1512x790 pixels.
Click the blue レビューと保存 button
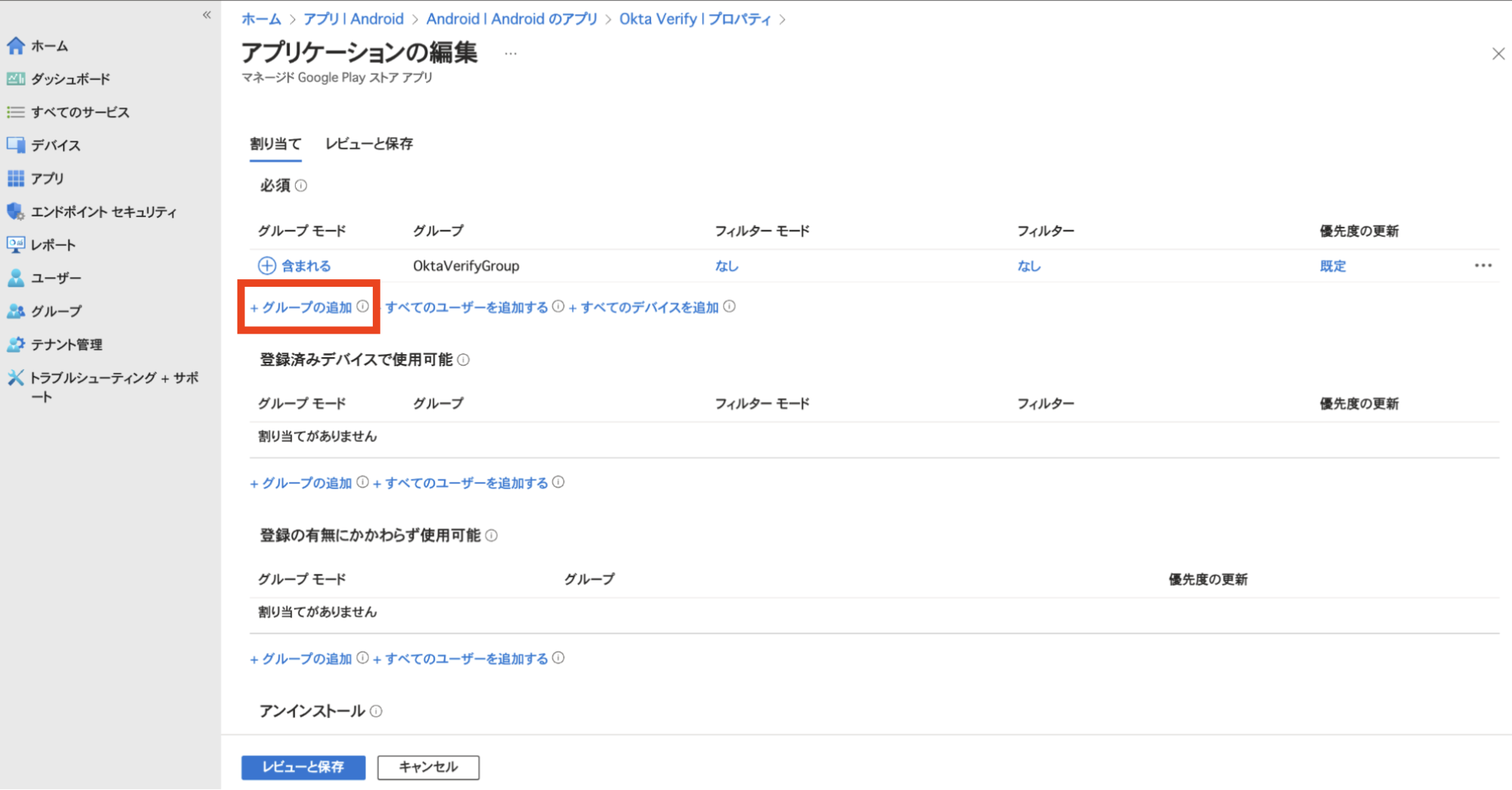[303, 767]
